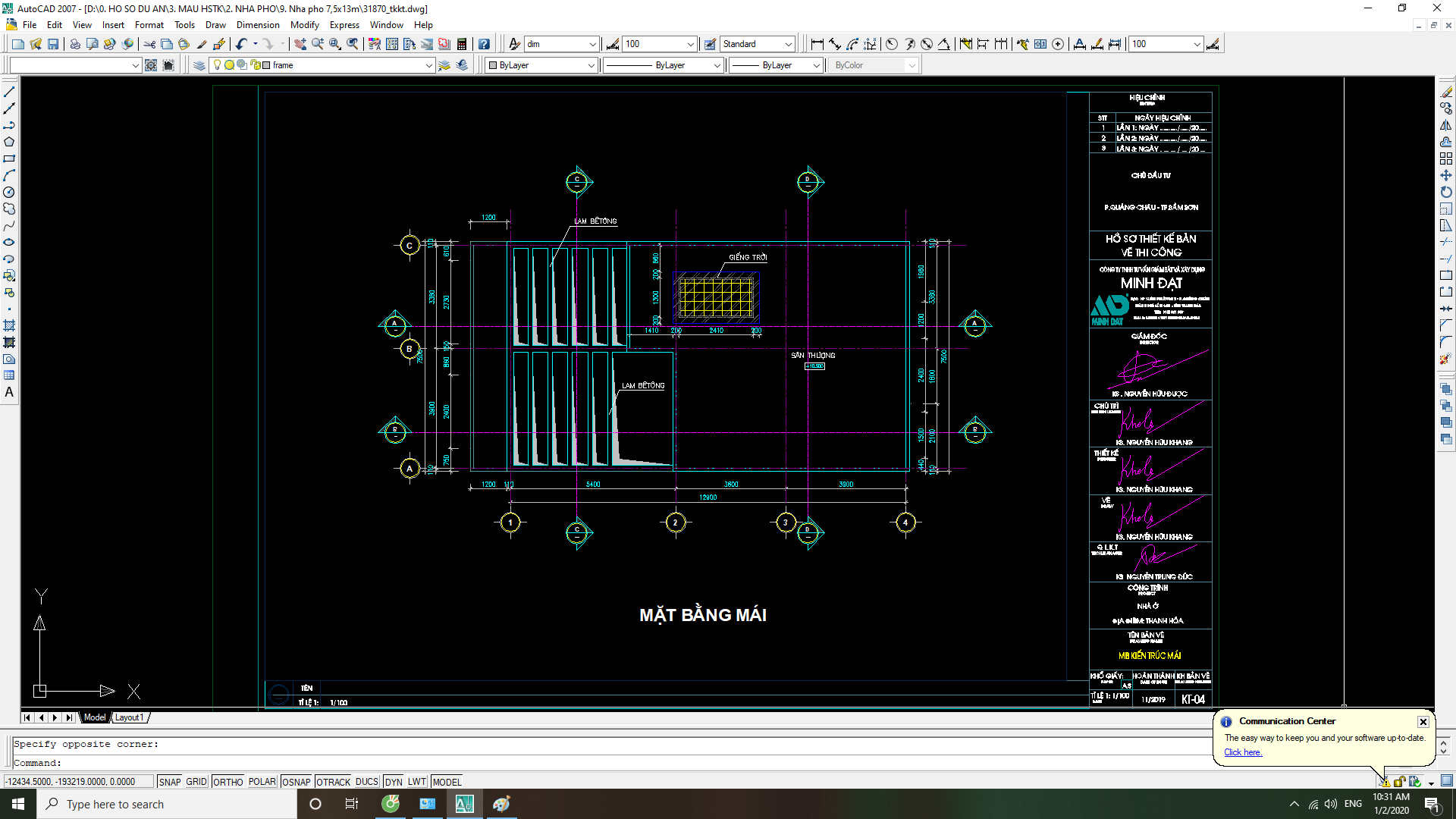Click the Cut scissors icon
The image size is (1456, 819).
click(x=149, y=44)
